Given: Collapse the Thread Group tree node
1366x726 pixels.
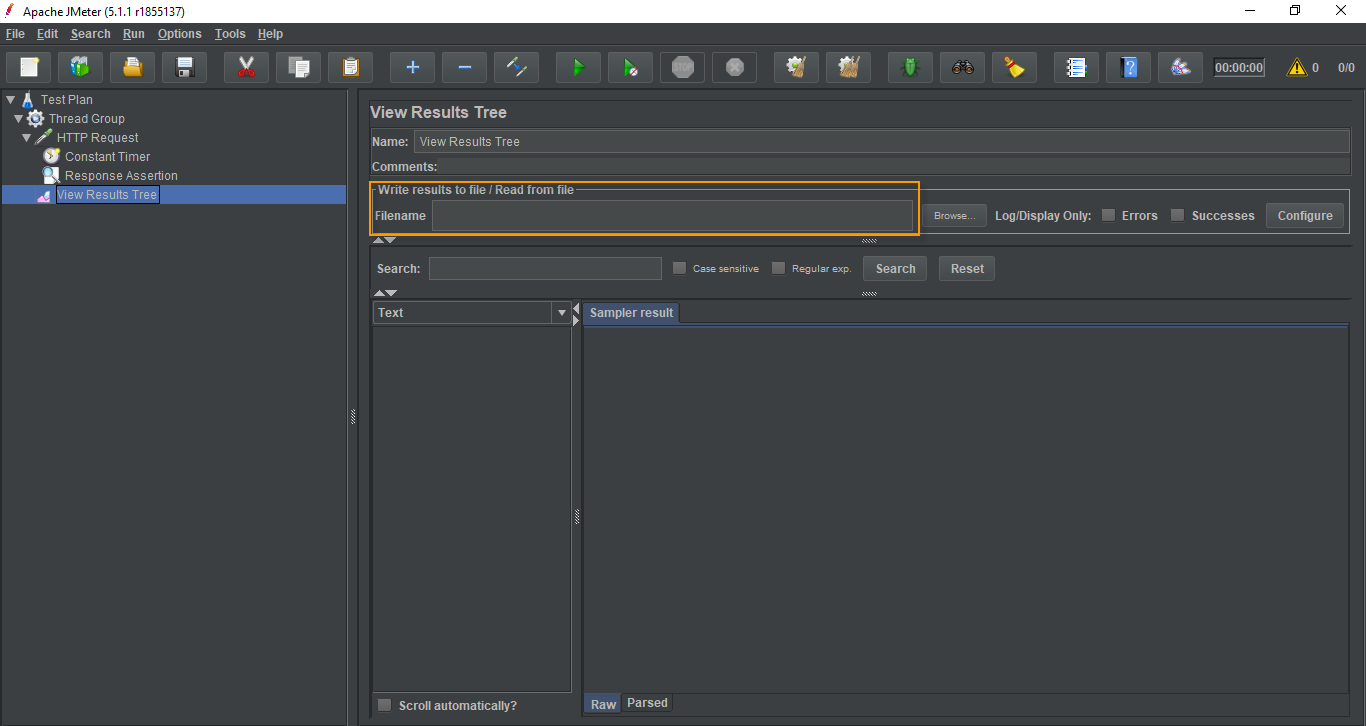Looking at the screenshot, I should click(x=18, y=119).
